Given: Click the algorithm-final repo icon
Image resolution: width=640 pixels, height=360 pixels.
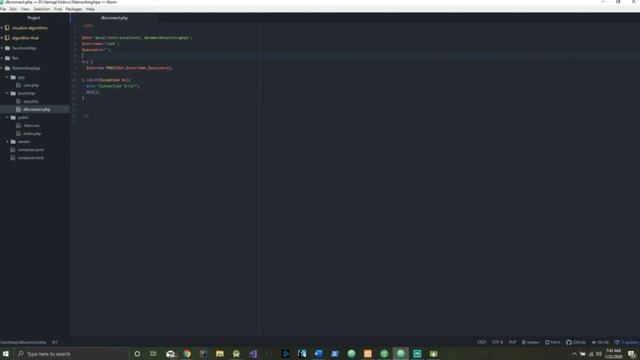Looking at the screenshot, I should [x=7, y=38].
